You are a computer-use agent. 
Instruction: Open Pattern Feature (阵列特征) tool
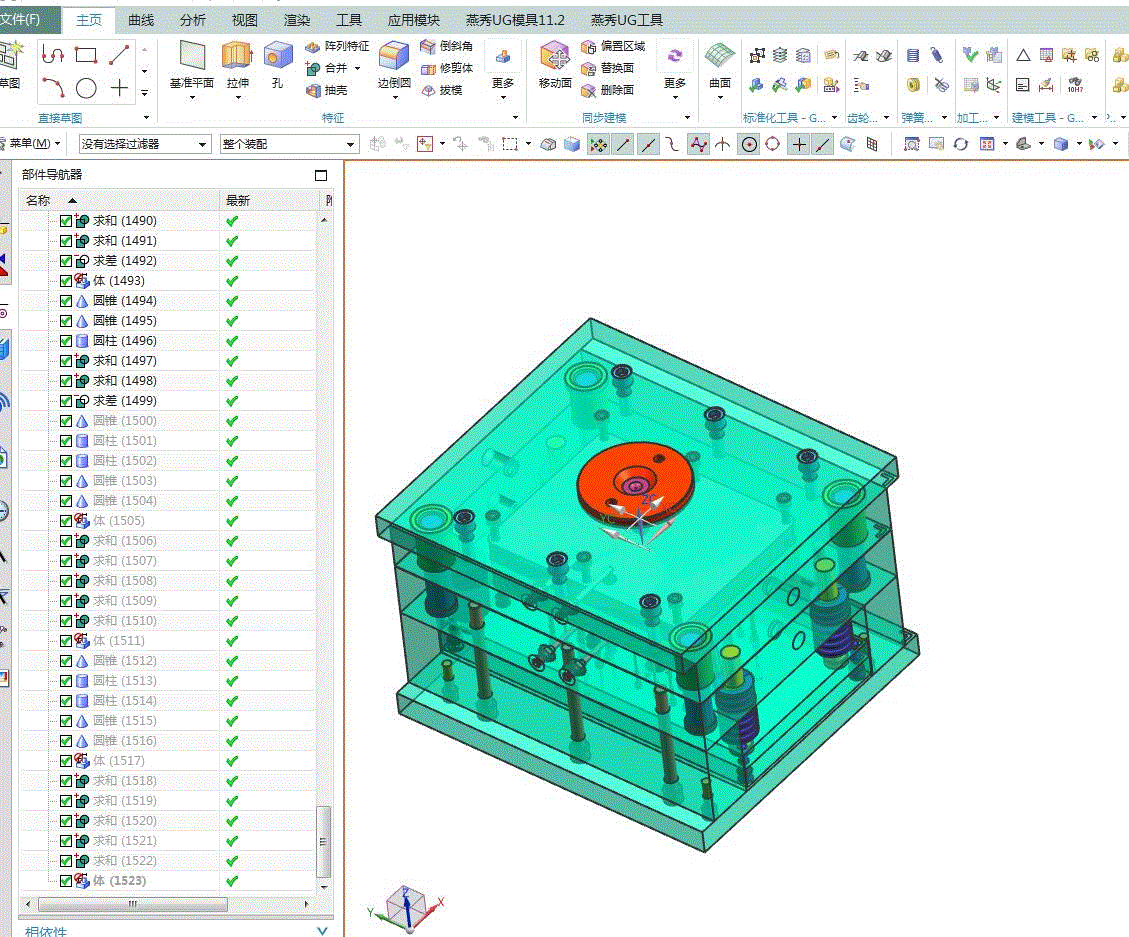pyautogui.click(x=337, y=46)
